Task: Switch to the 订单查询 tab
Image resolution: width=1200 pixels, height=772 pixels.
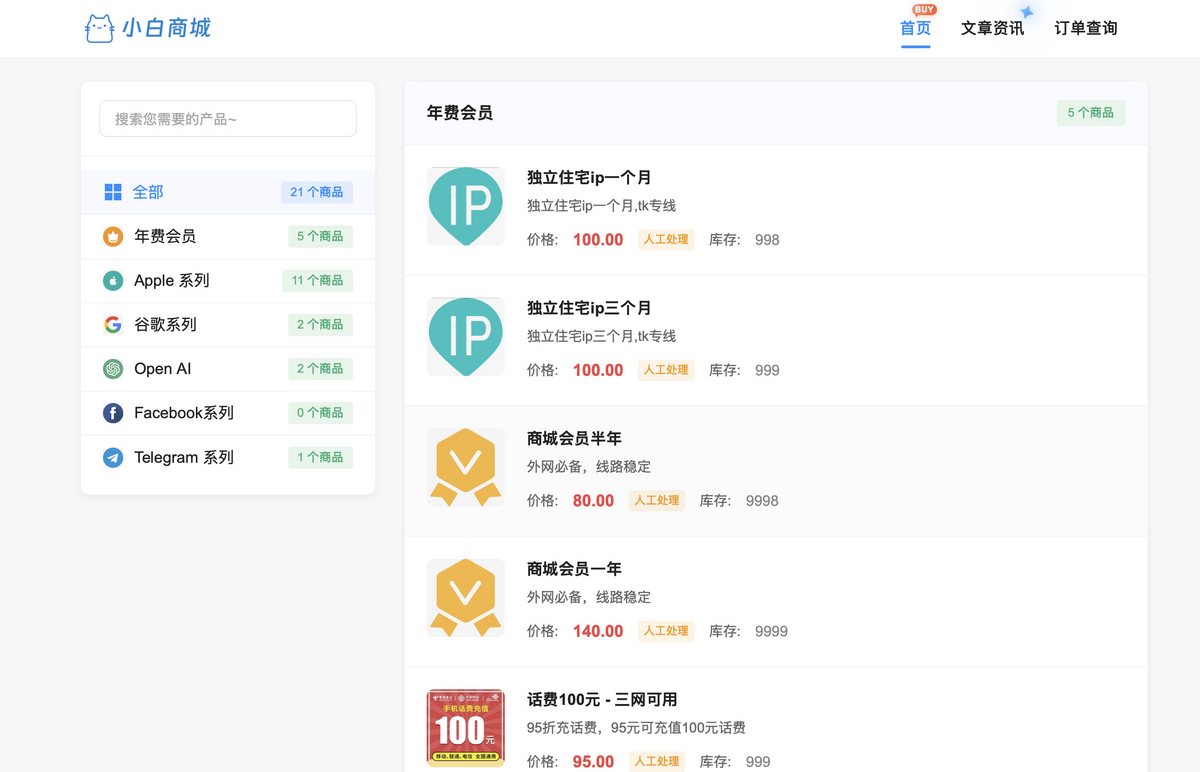Action: pos(1086,28)
